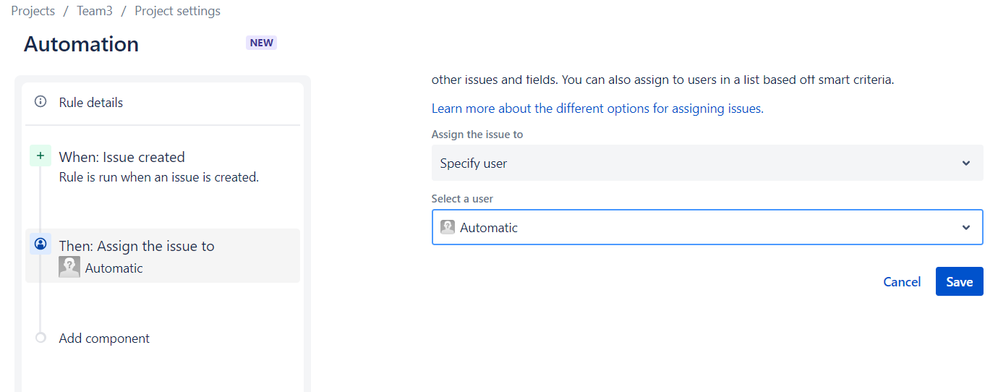Select the blue assign-user action icon

[40, 244]
